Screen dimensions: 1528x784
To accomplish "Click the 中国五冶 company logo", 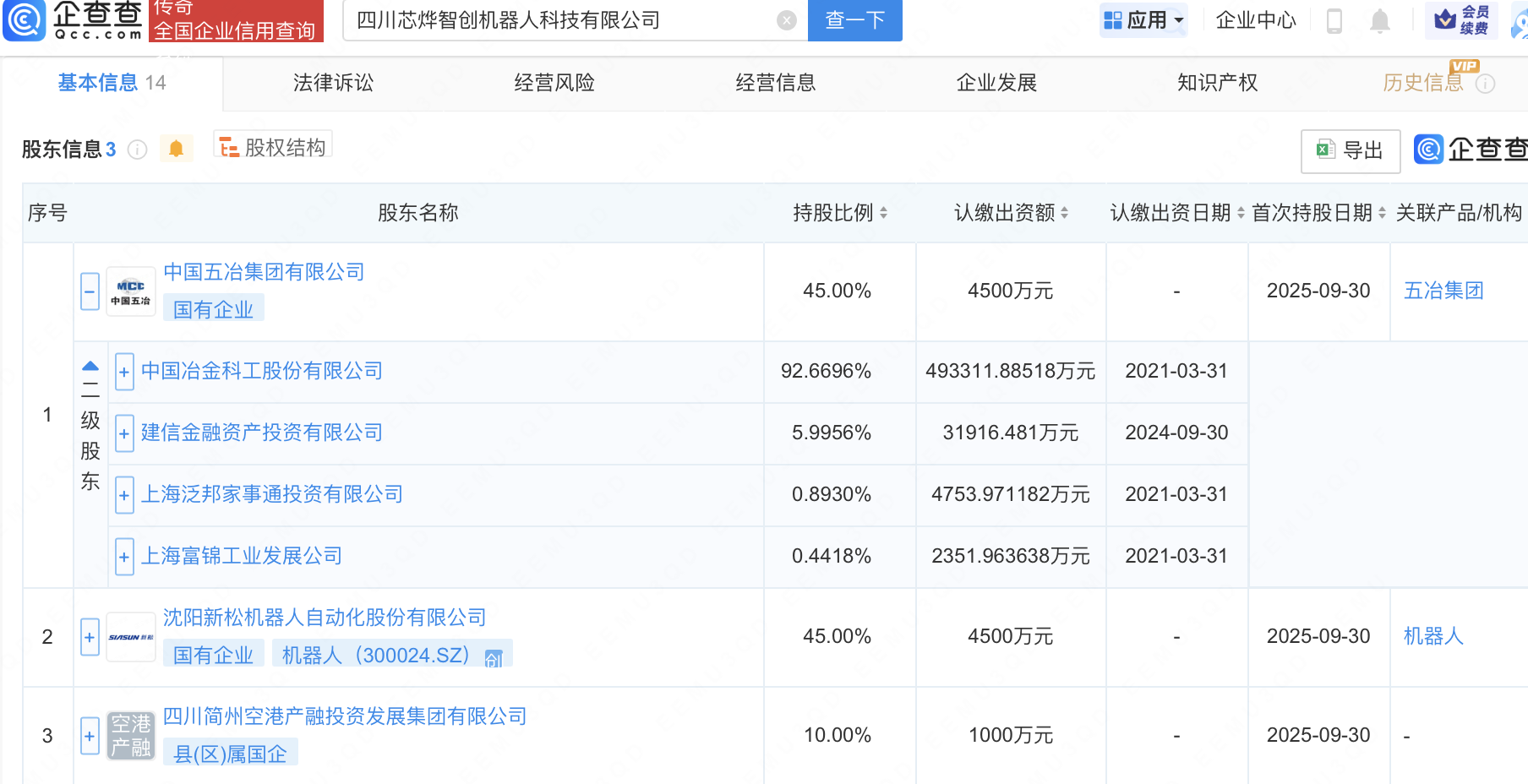I will [x=130, y=292].
